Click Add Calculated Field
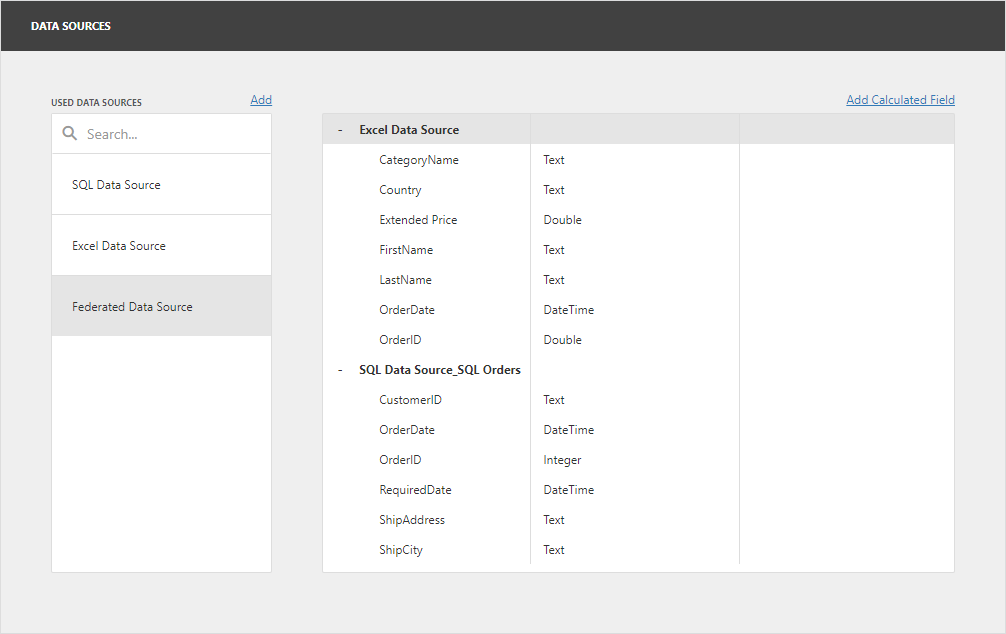1006x634 pixels. coord(900,99)
